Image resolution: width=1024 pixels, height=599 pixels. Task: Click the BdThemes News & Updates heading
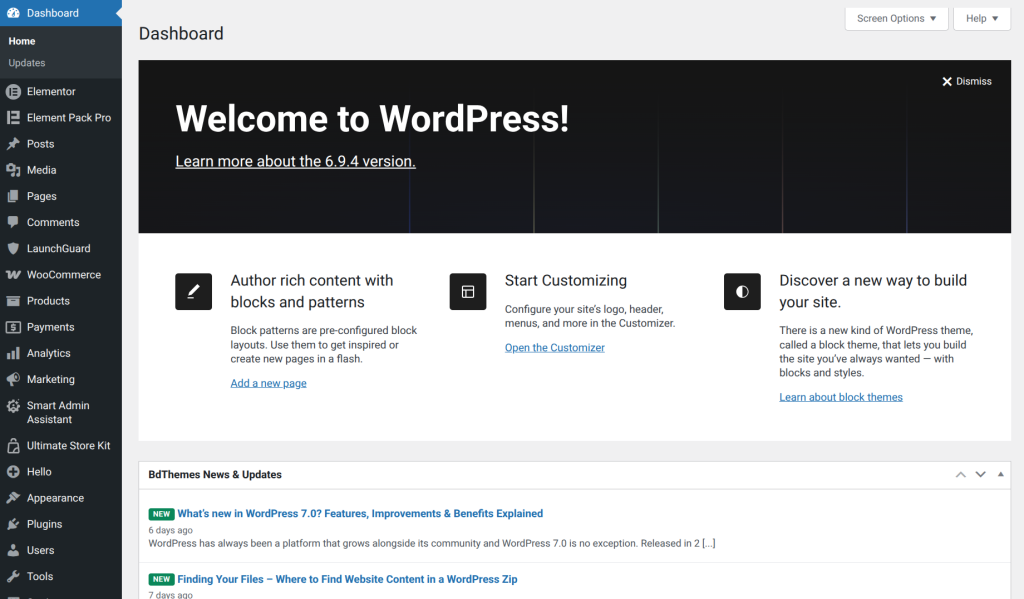(215, 475)
